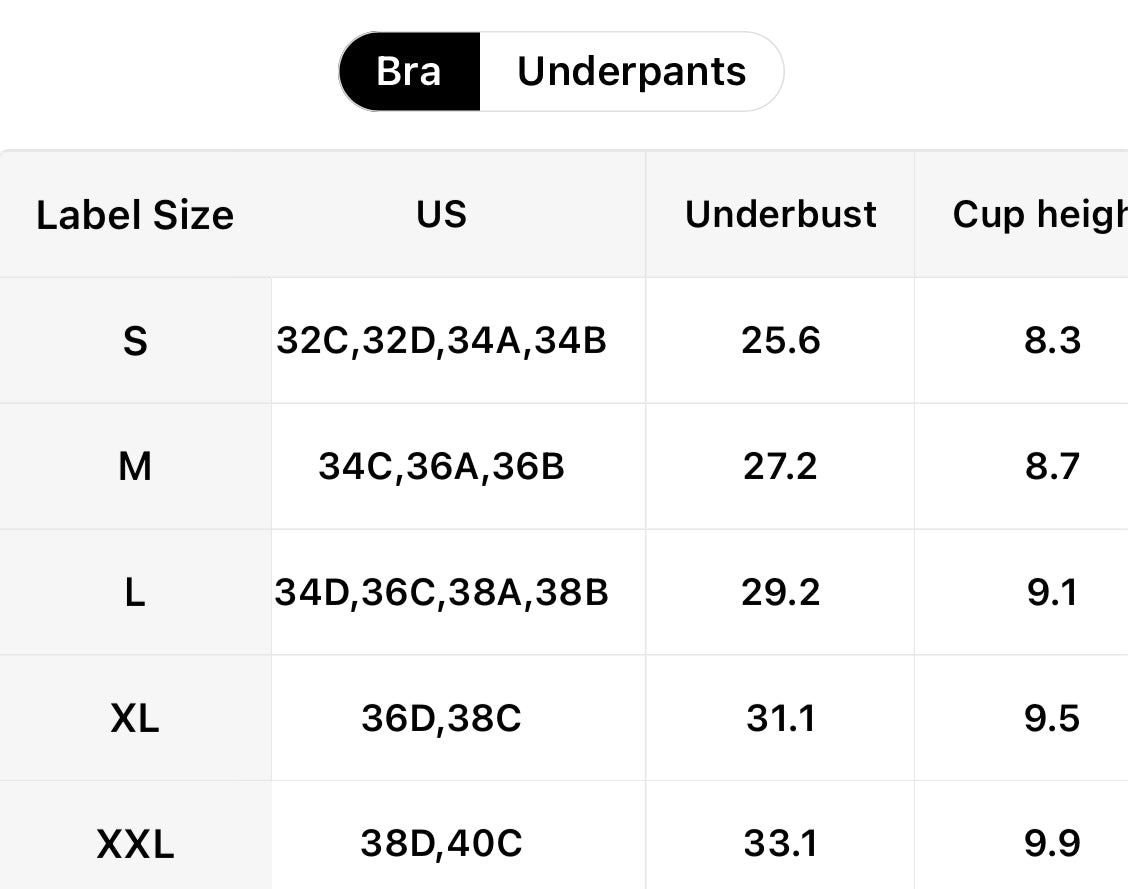Select the XL label size cell
The height and width of the screenshot is (889, 1128).
point(135,718)
